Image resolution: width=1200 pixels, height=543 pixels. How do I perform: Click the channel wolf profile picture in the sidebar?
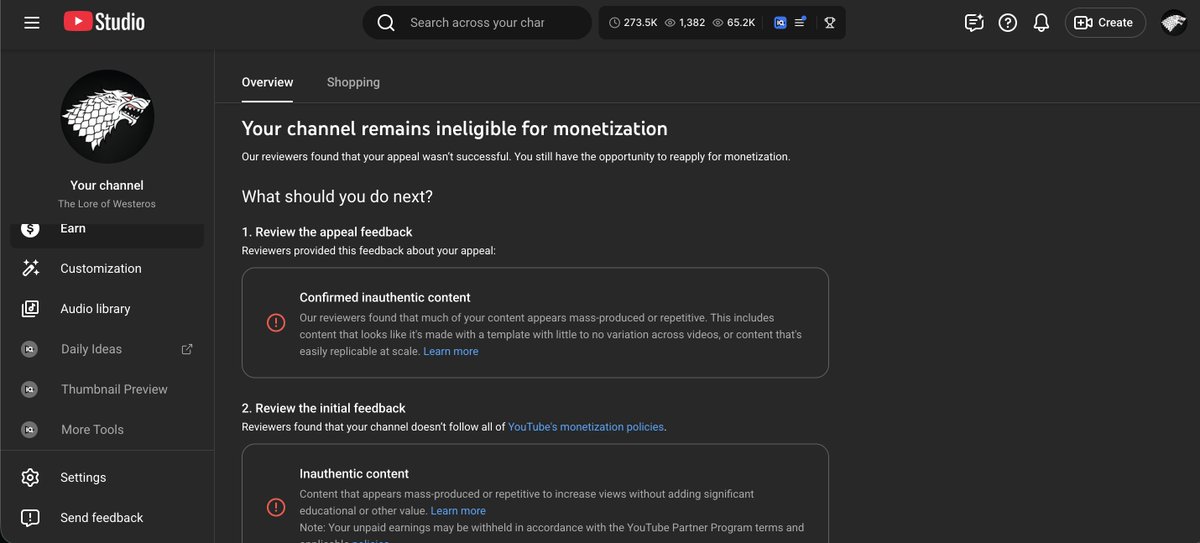(107, 117)
